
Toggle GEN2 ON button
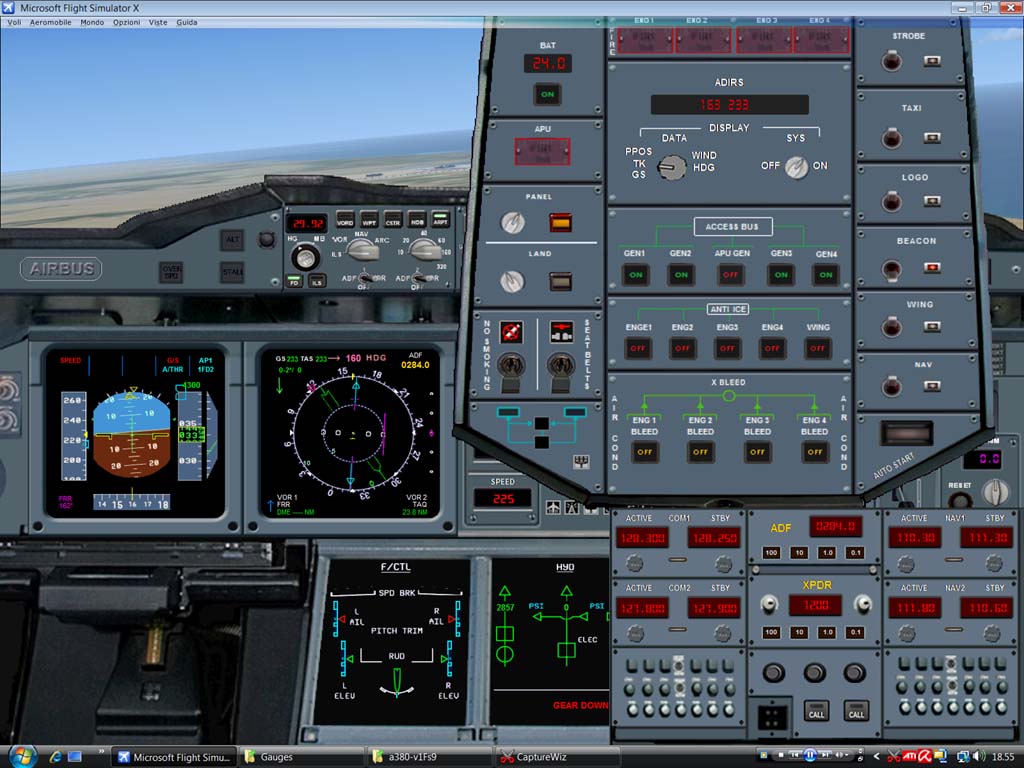681,275
